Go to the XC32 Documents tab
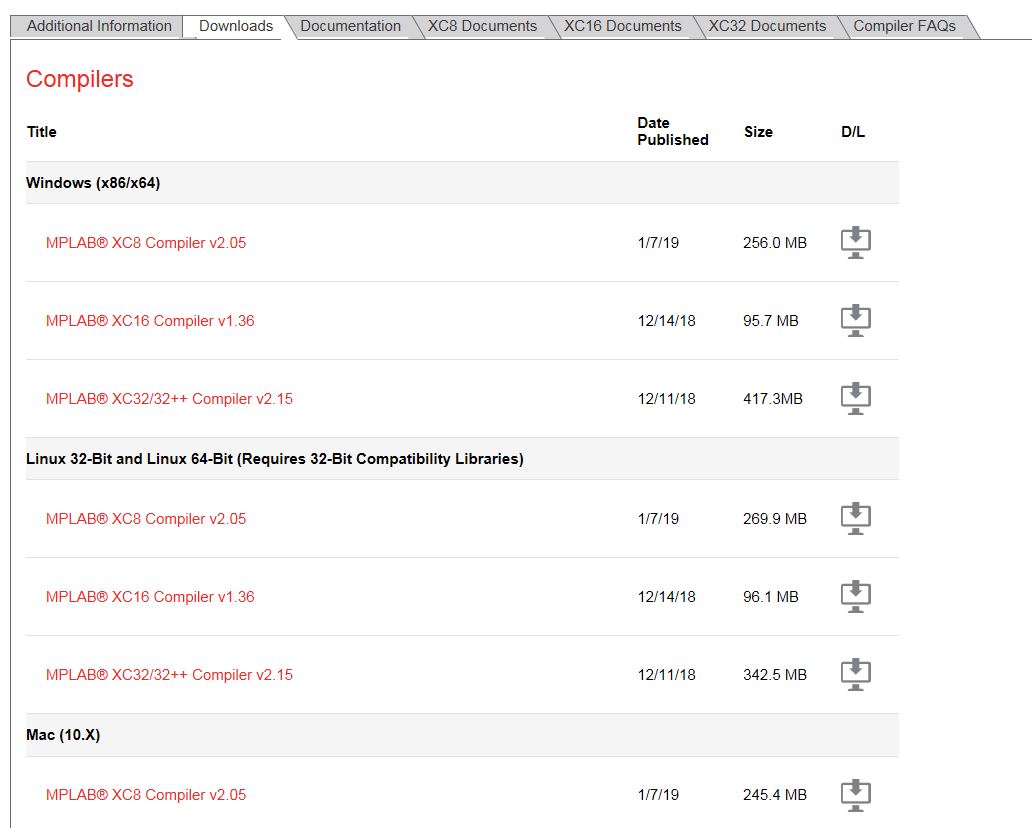Screen dimensions: 1032x828 pos(767,26)
